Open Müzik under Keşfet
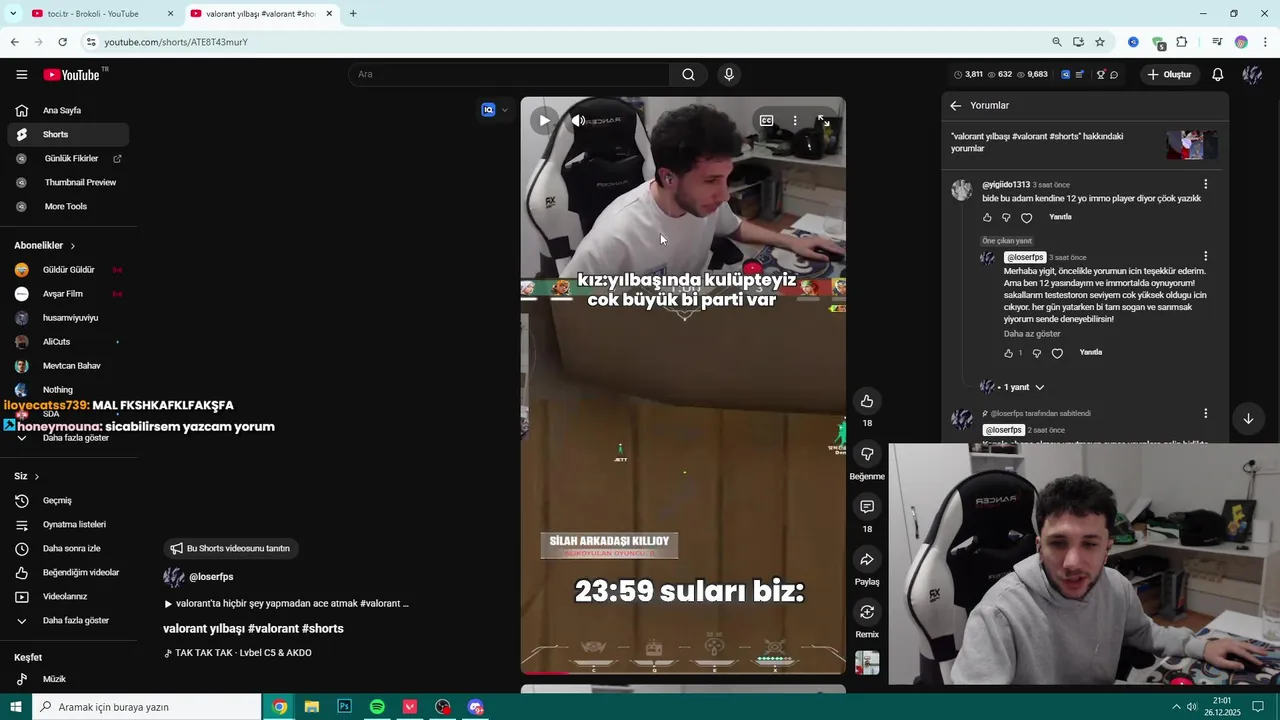1280x720 pixels. [68, 679]
